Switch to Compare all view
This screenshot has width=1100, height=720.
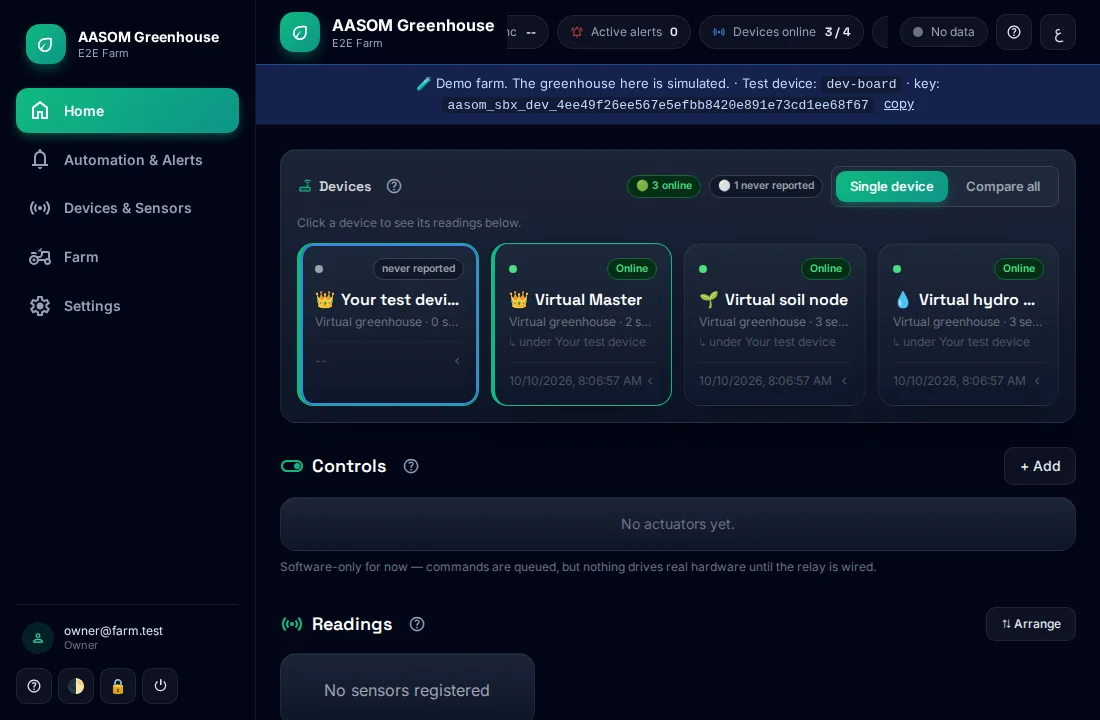pos(1002,187)
